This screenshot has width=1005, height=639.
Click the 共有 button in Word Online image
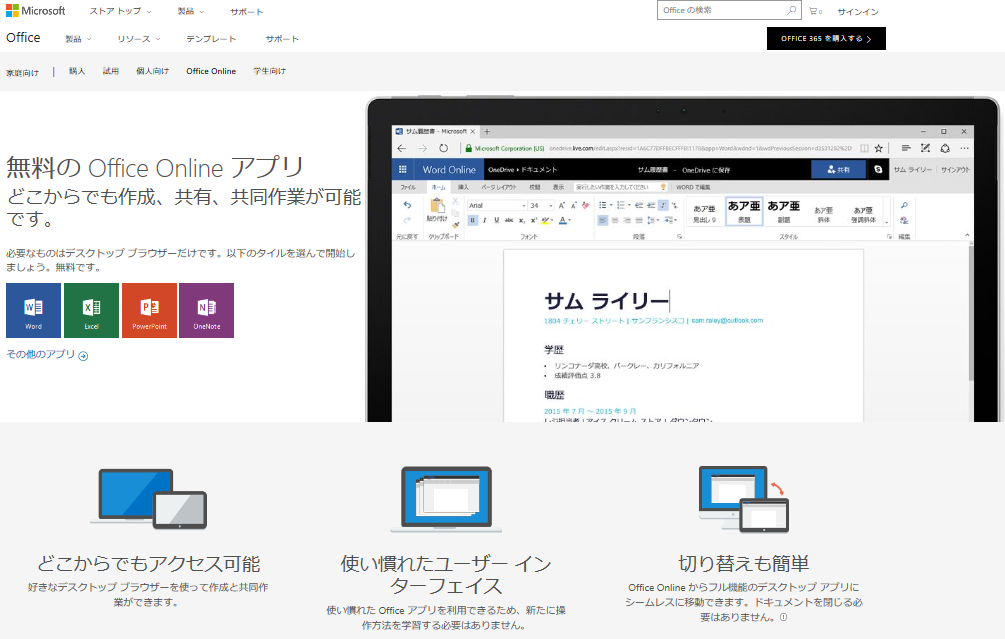tap(838, 169)
